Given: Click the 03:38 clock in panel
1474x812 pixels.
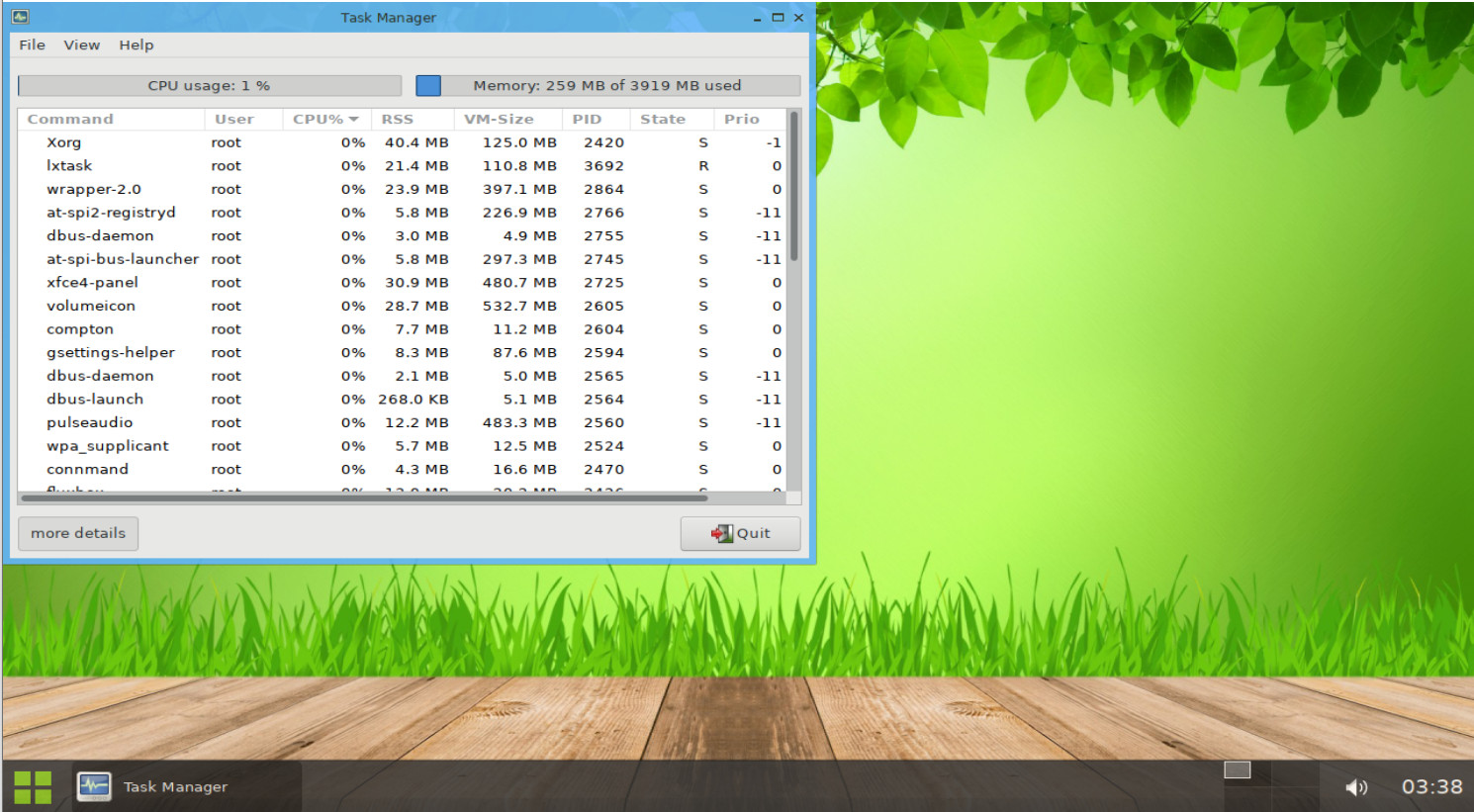Looking at the screenshot, I should (x=1431, y=787).
